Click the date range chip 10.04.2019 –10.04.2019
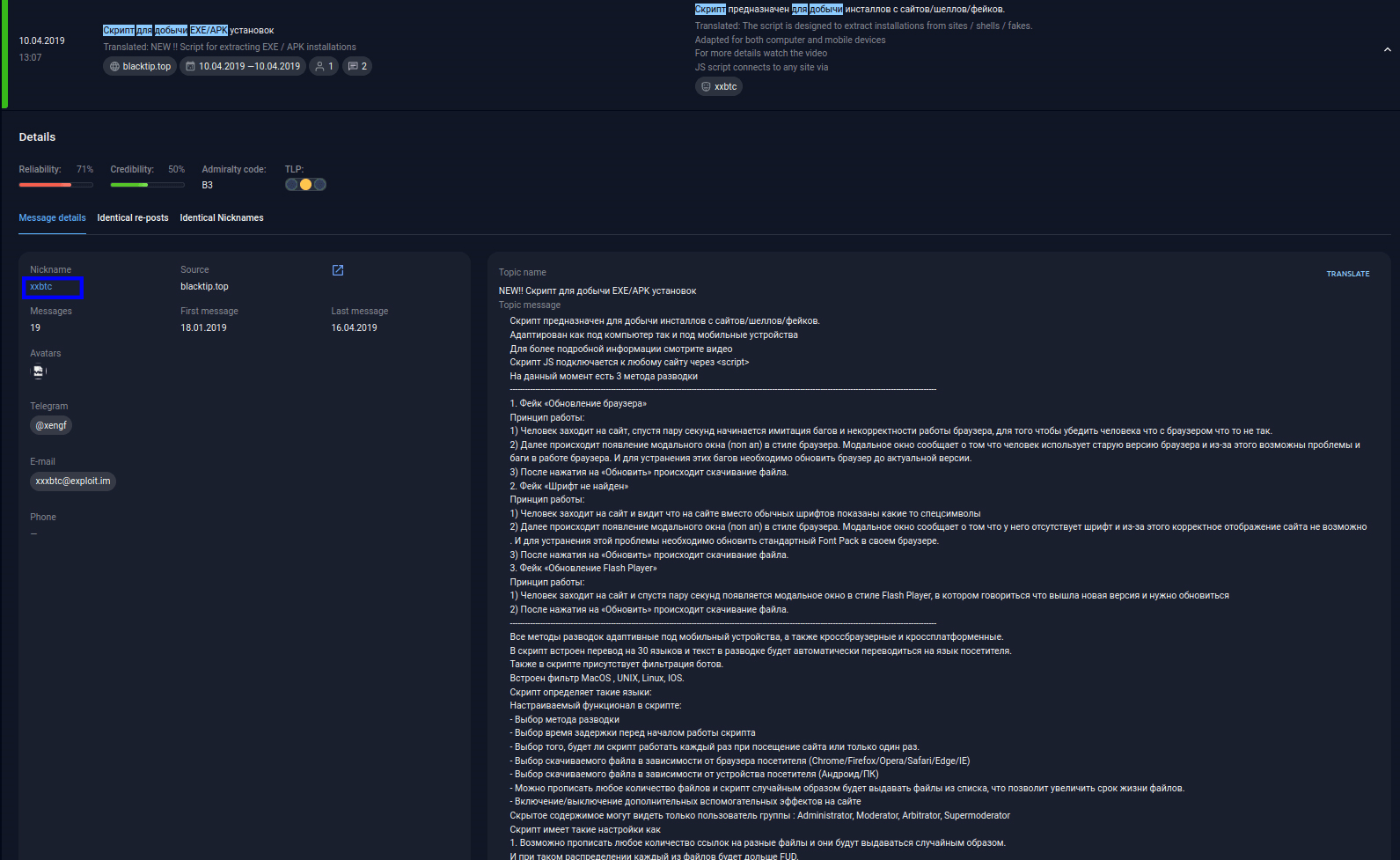The height and width of the screenshot is (860, 1400). [243, 66]
